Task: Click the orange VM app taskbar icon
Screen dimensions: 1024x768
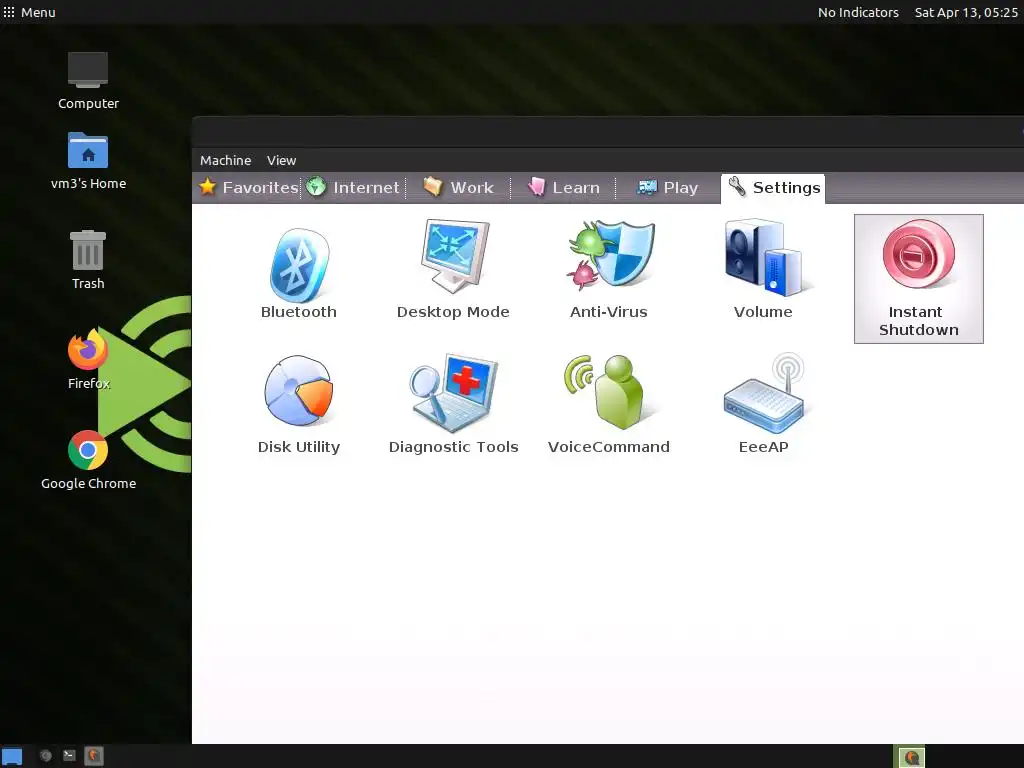Action: click(94, 756)
